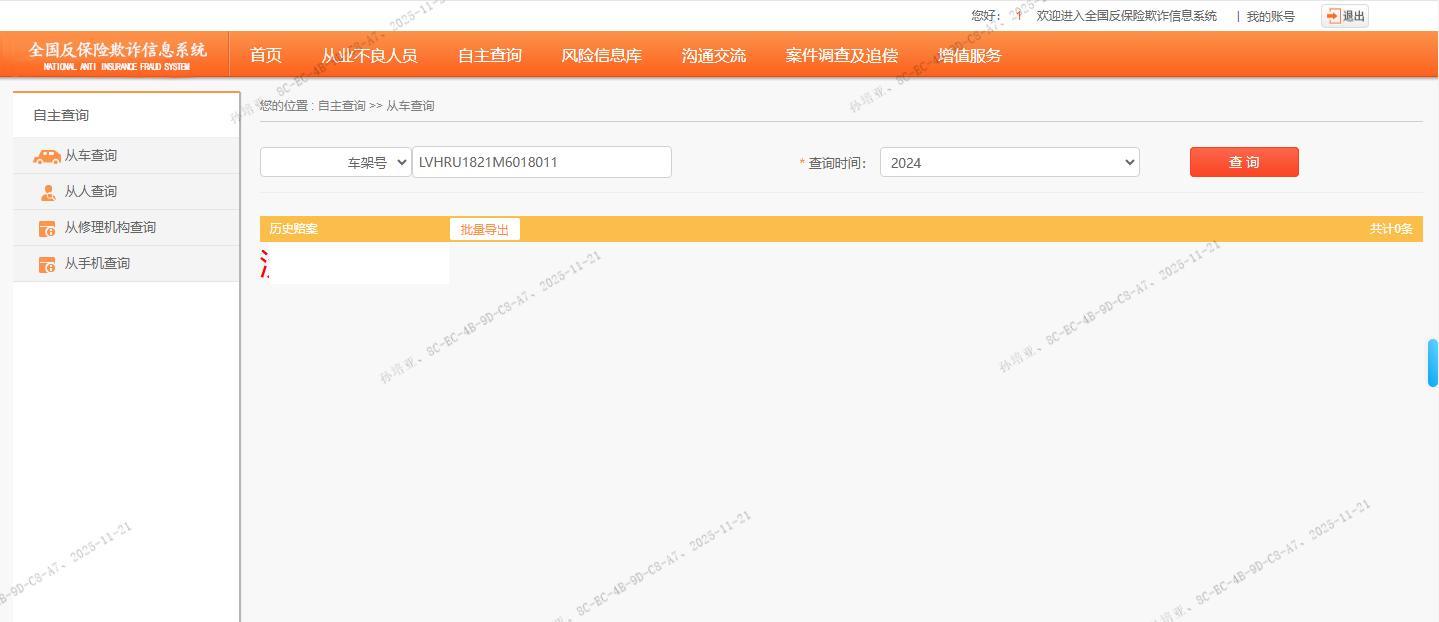Screen dimensions: 1439x622
Task: Click the blue scrollbar handle on right edge
Action: pyautogui.click(x=1432, y=362)
